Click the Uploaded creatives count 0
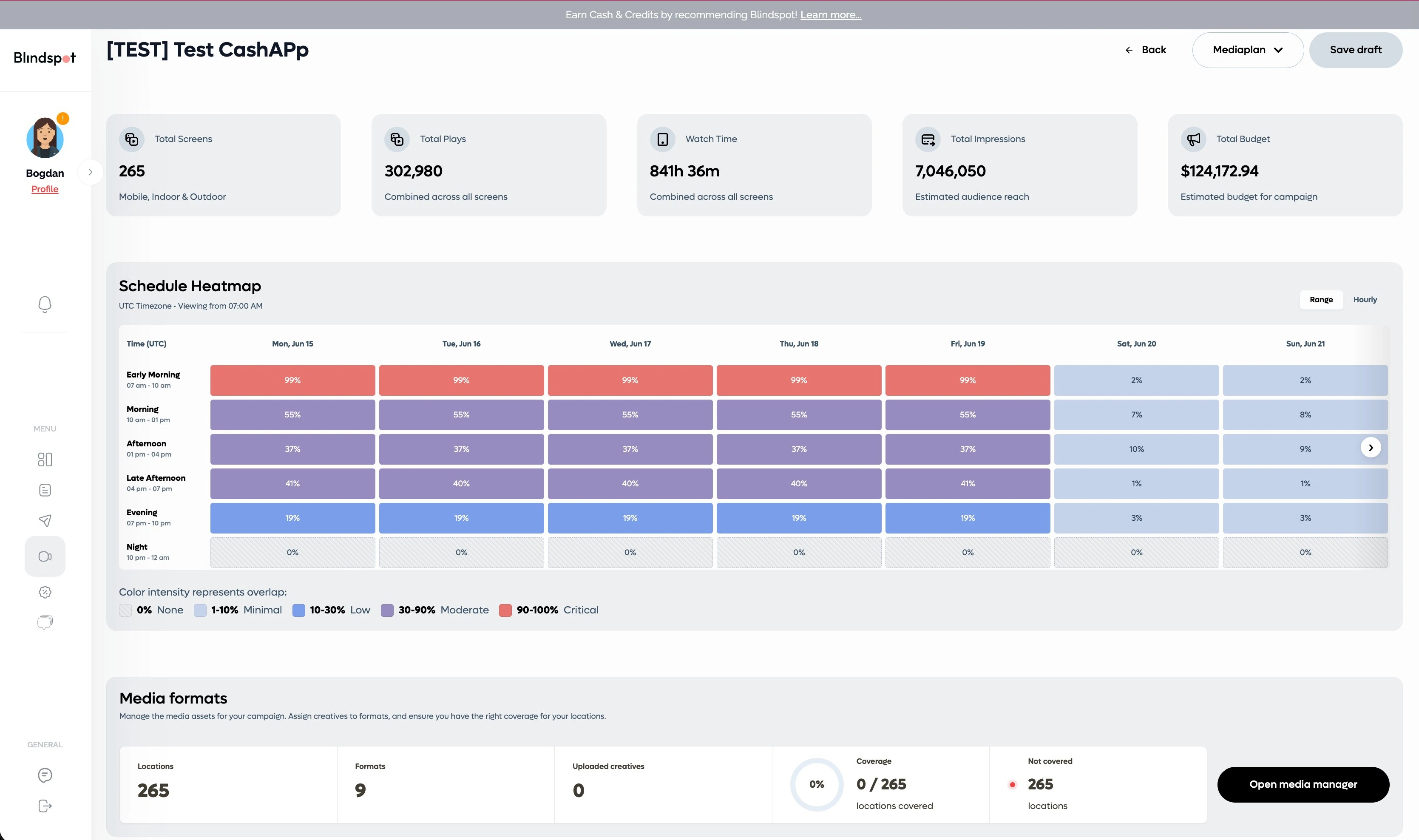Image resolution: width=1419 pixels, height=840 pixels. point(579,790)
